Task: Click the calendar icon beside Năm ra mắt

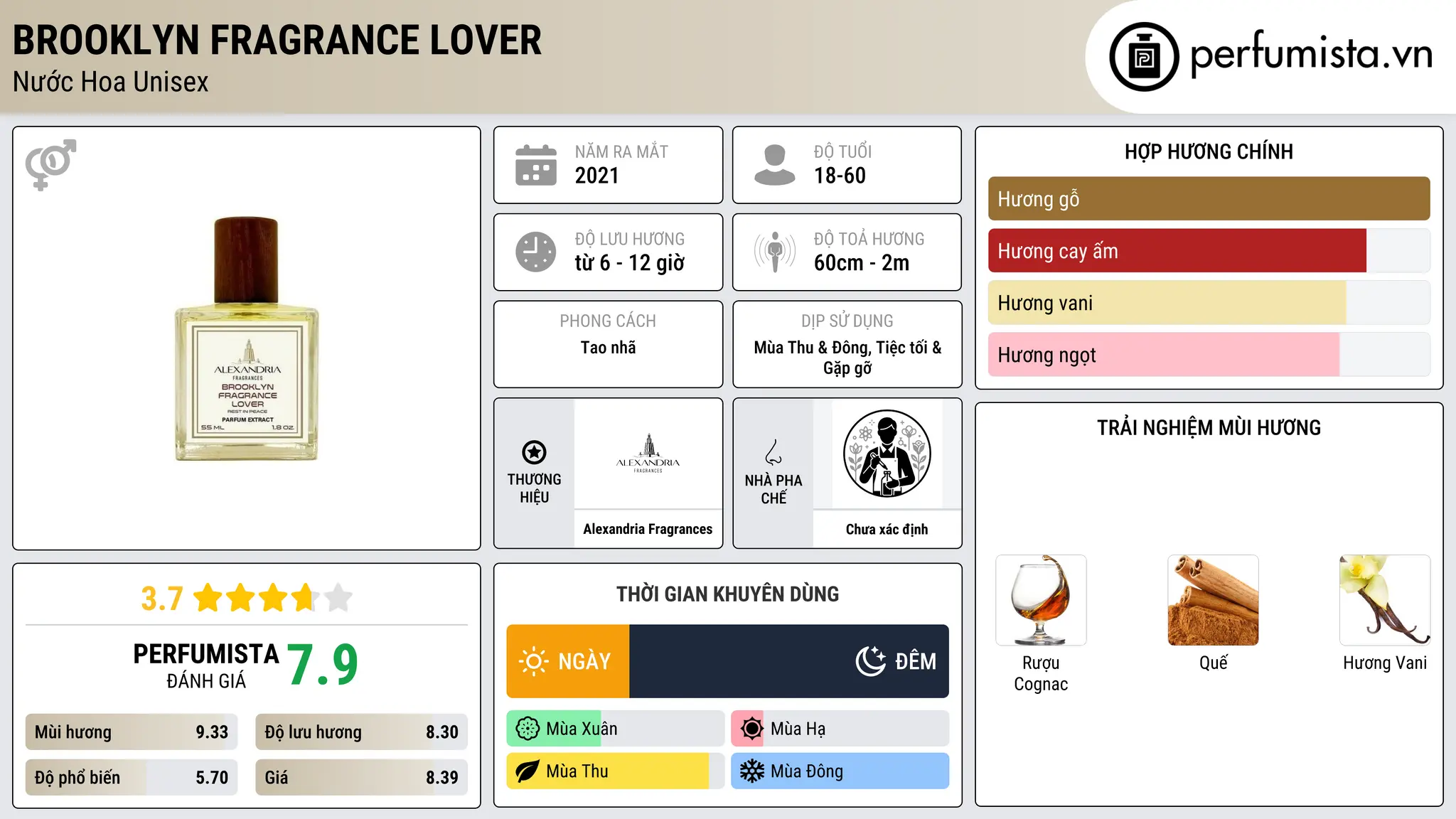Action: (536, 165)
